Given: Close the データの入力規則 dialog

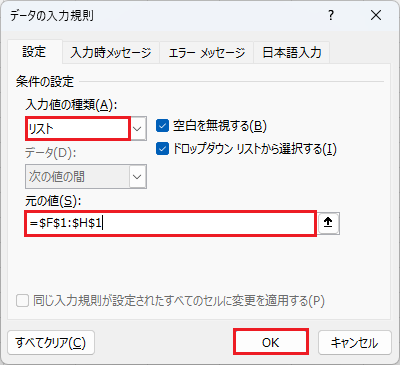Looking at the screenshot, I should coord(376,15).
